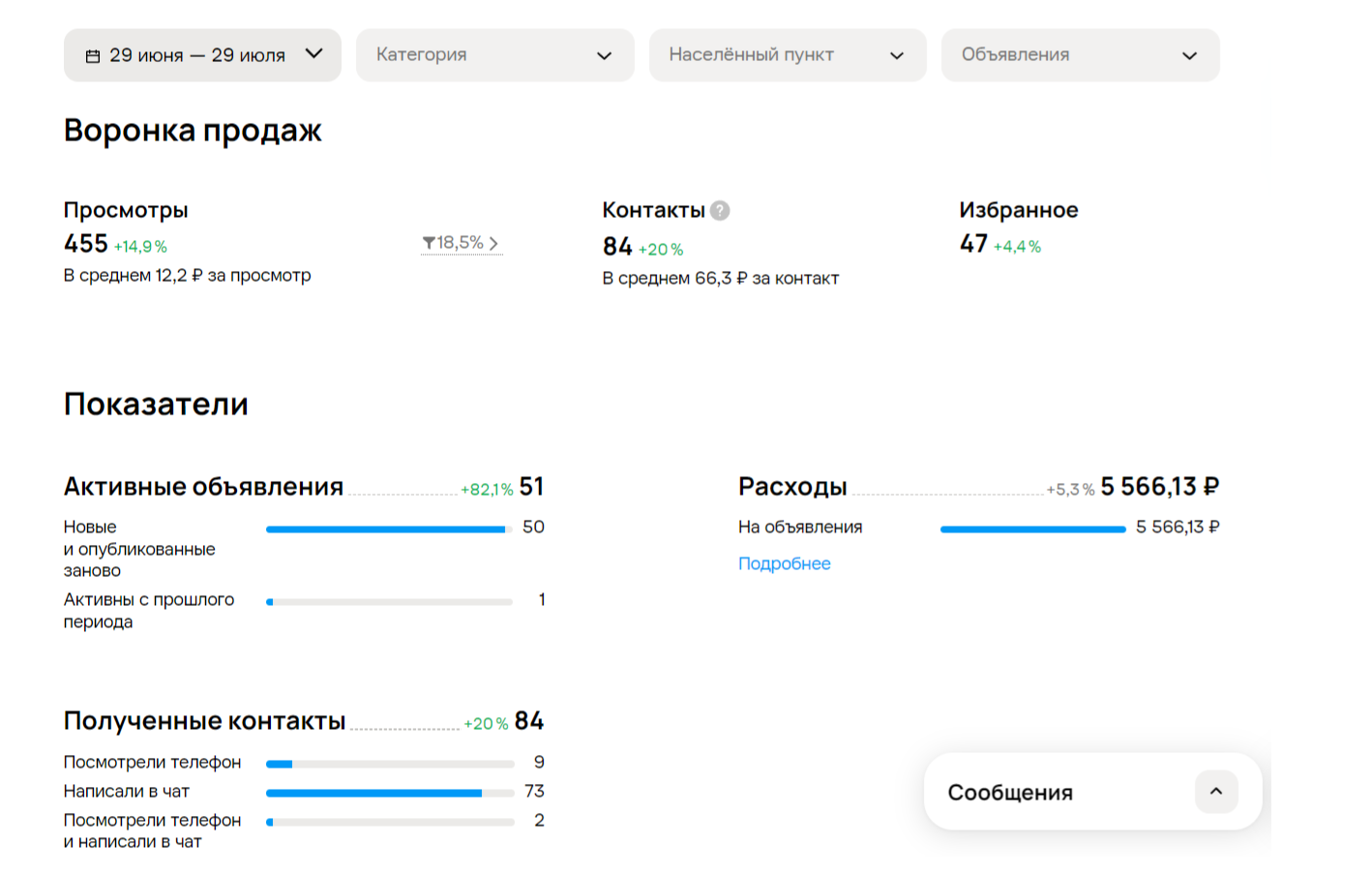Click the +82,1% change next to Активные объявления
The width and height of the screenshot is (1372, 877).
pyautogui.click(x=487, y=490)
